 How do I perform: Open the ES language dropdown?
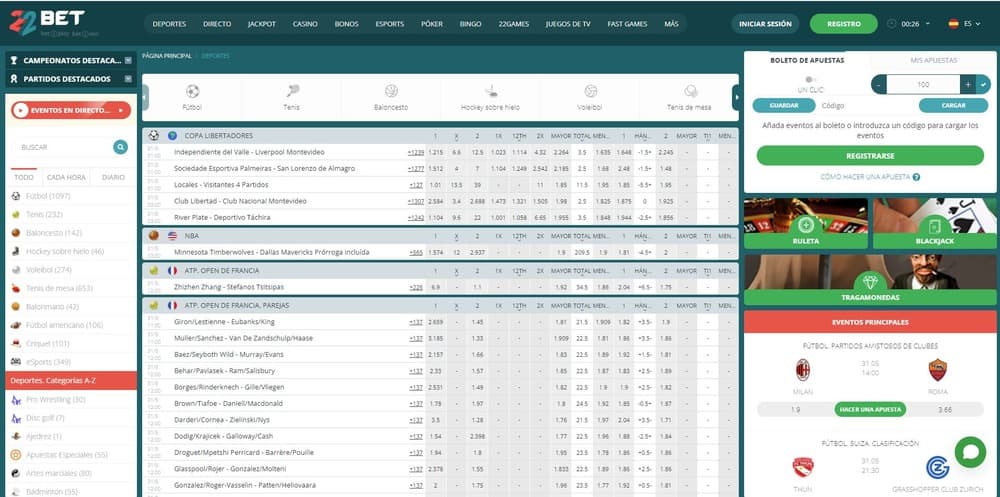coord(963,24)
